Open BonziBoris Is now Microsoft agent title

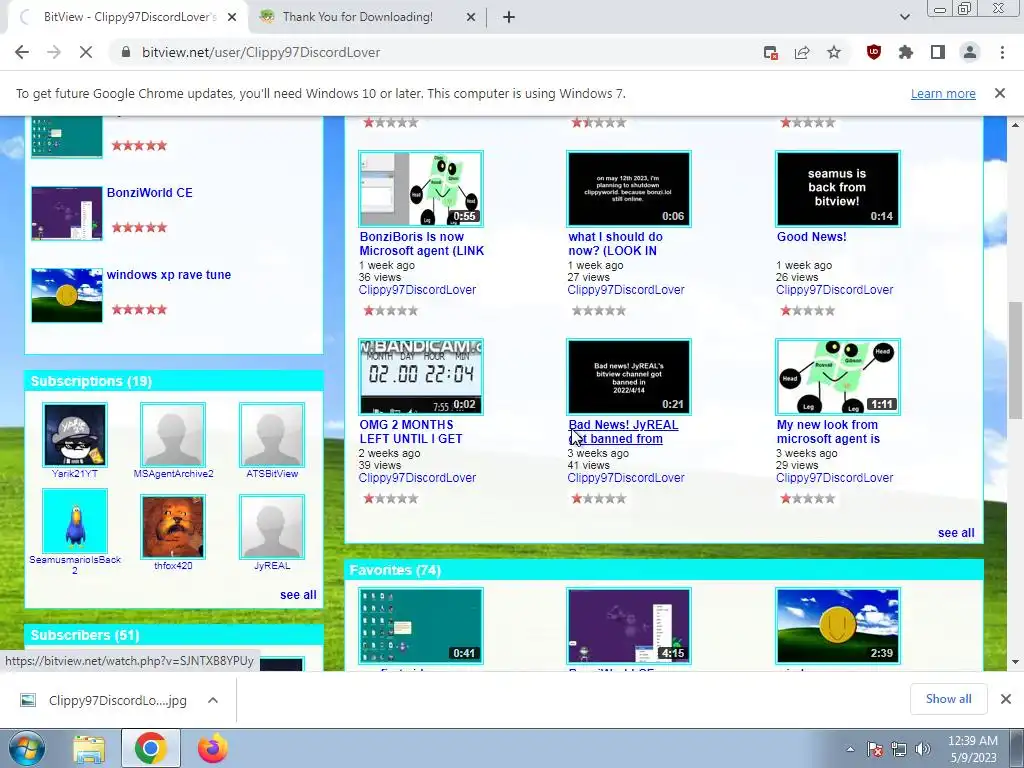[421, 244]
